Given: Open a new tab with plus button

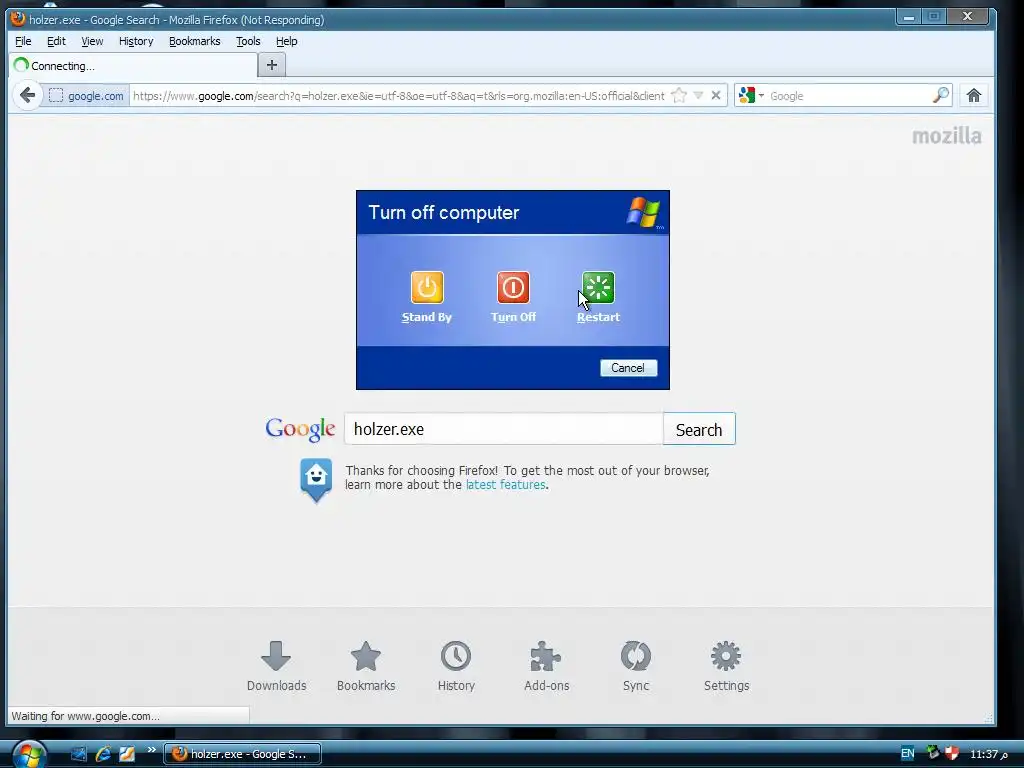Looking at the screenshot, I should click(x=272, y=65).
